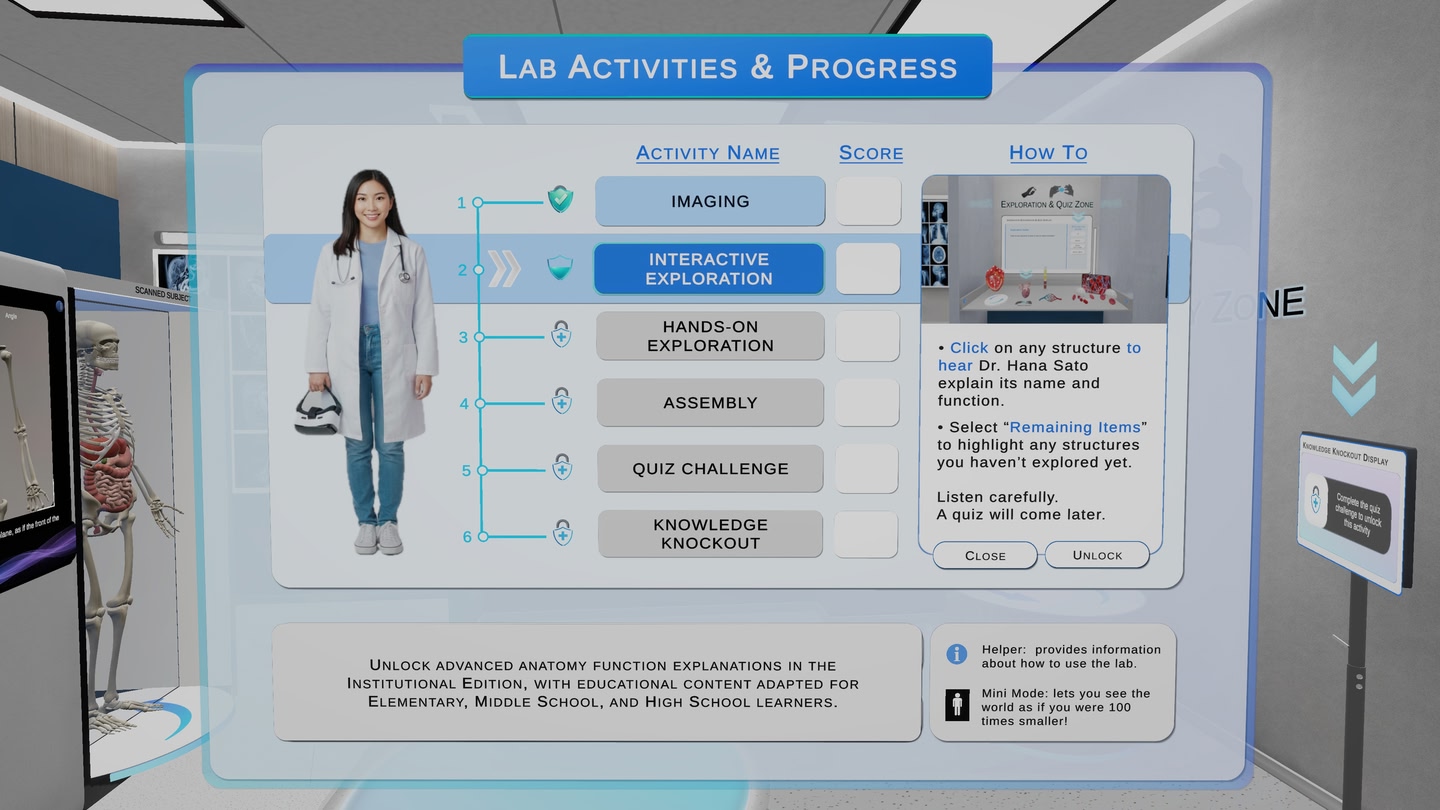
Task: Click the Lab Activities & Progress title banner
Action: point(727,67)
